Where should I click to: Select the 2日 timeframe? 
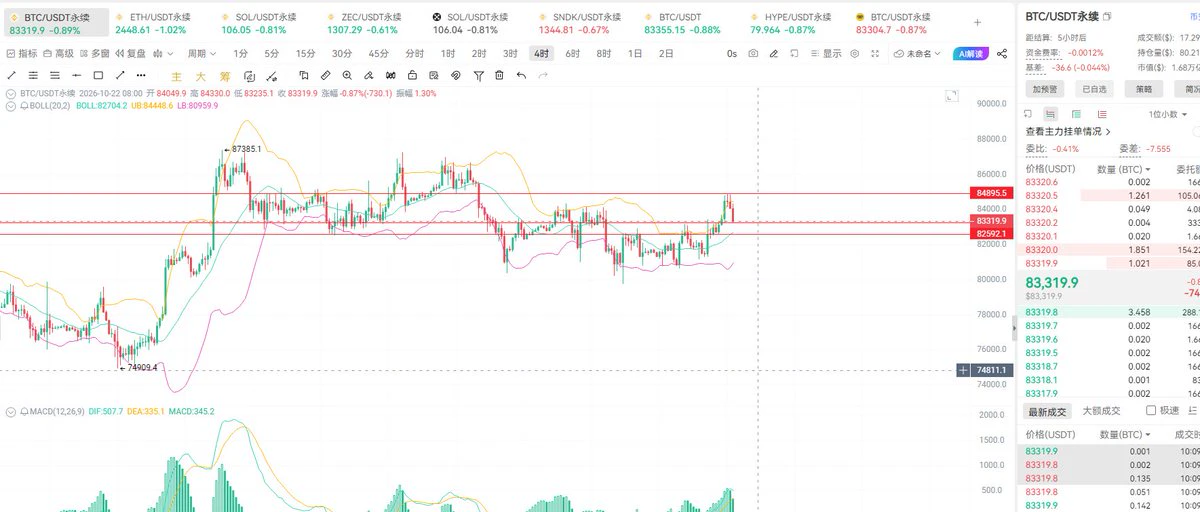click(666, 54)
